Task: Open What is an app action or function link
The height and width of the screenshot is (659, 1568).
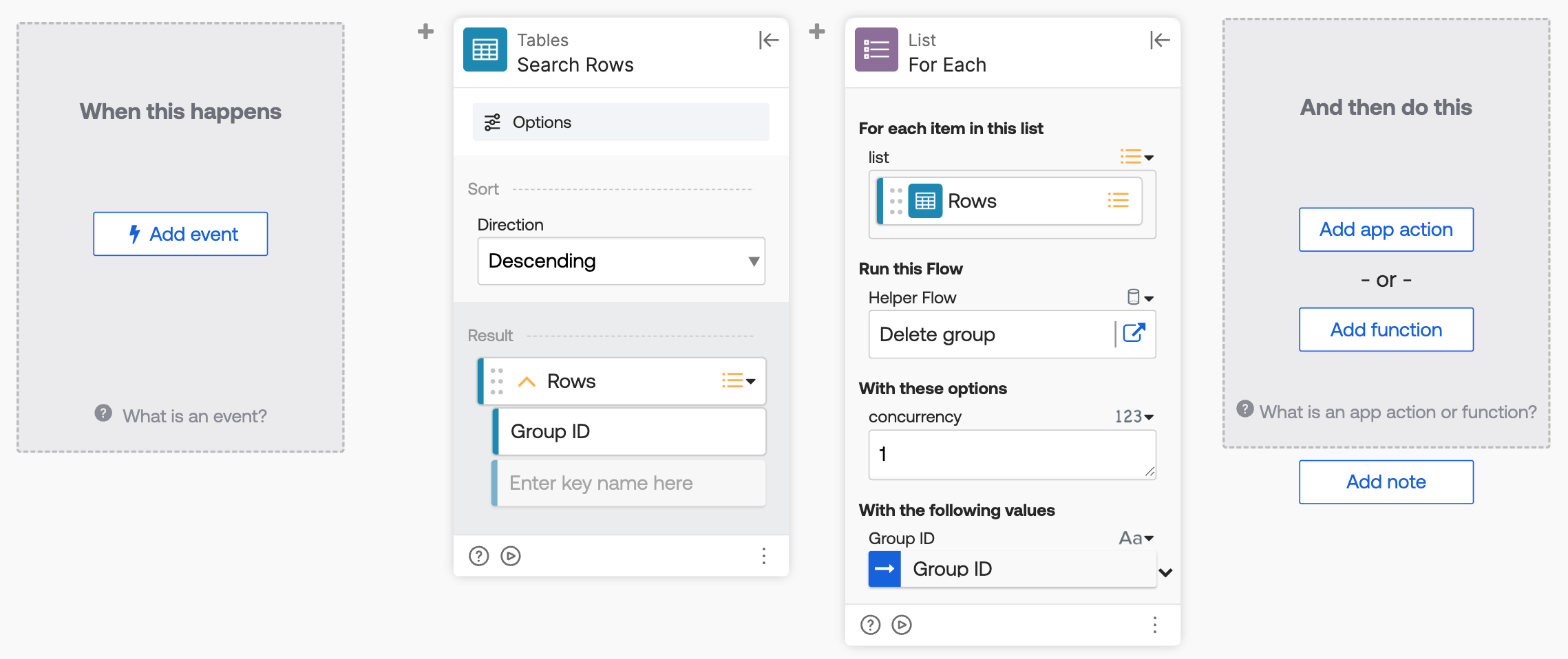Action: point(1398,412)
